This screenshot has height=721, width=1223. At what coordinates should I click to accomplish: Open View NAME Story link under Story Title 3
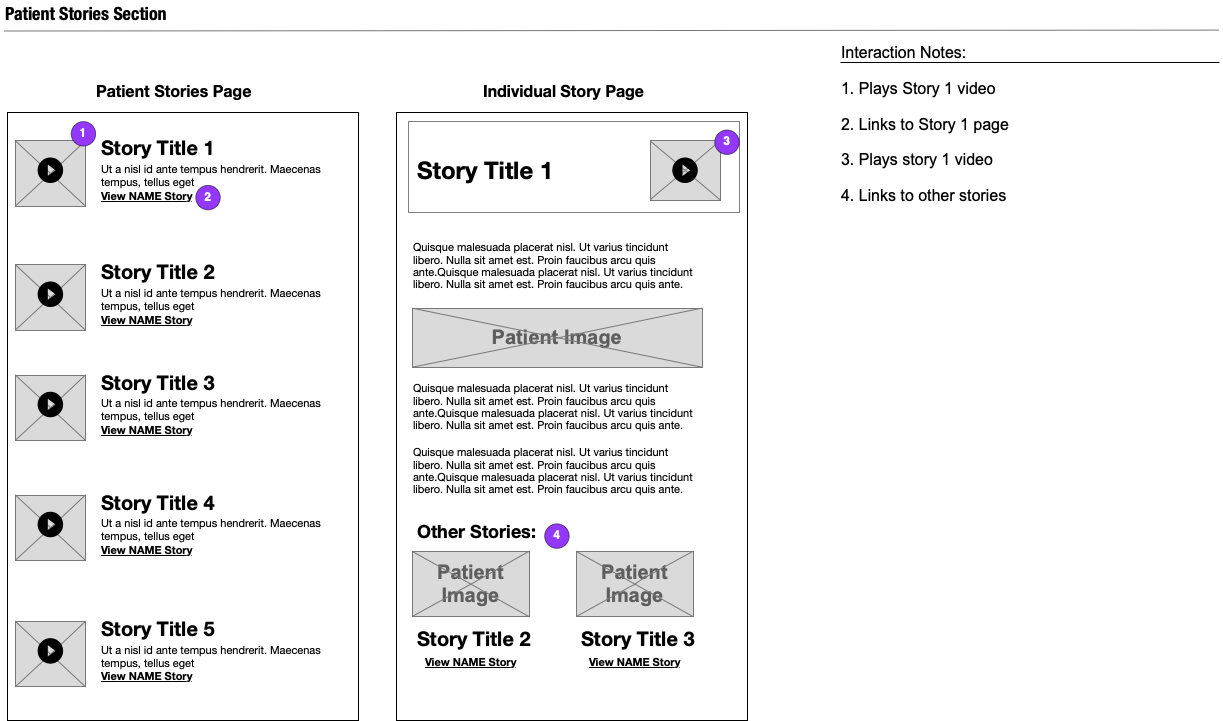pos(146,430)
